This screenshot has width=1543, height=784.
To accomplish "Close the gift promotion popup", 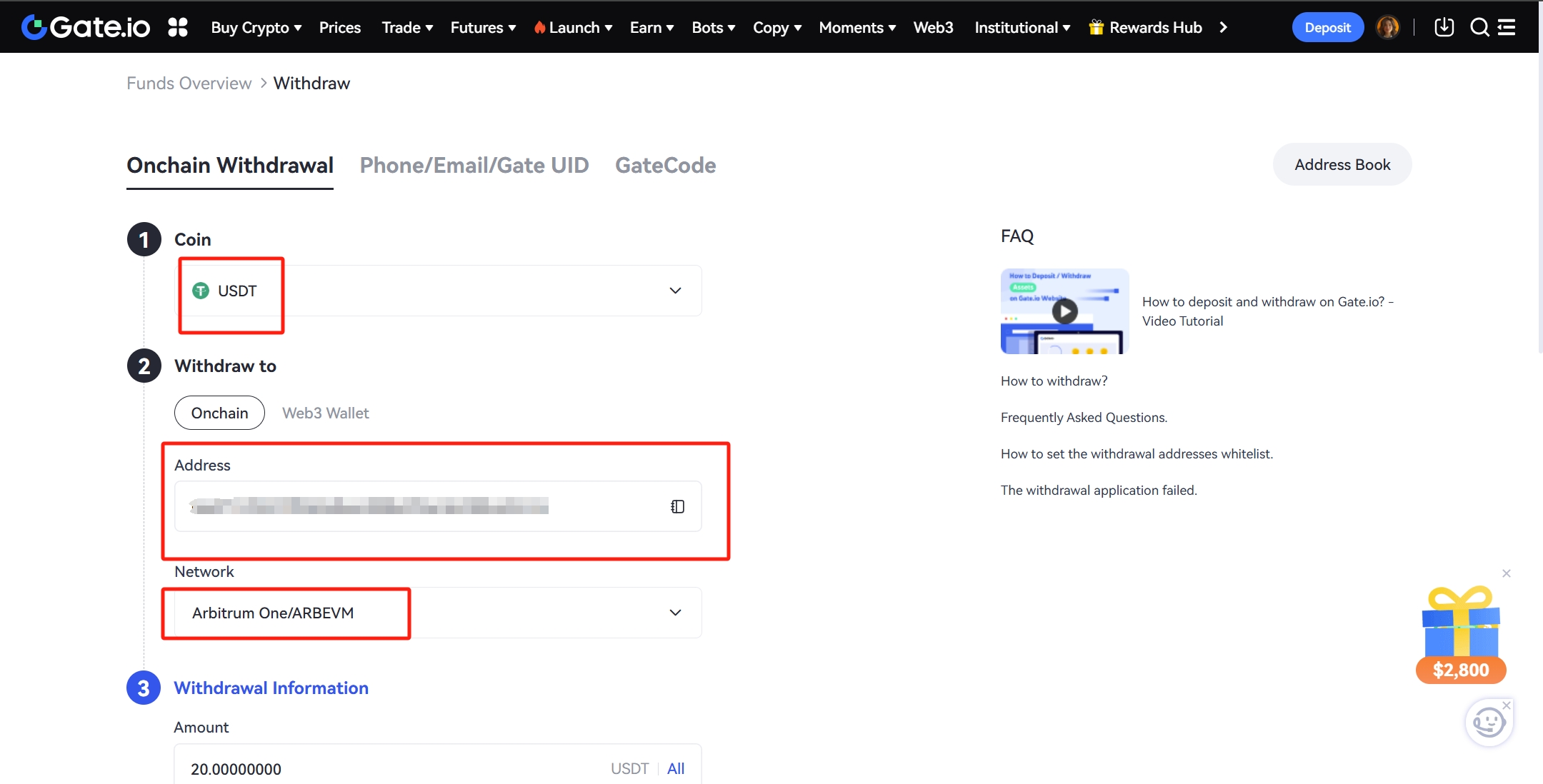I will tap(1506, 573).
